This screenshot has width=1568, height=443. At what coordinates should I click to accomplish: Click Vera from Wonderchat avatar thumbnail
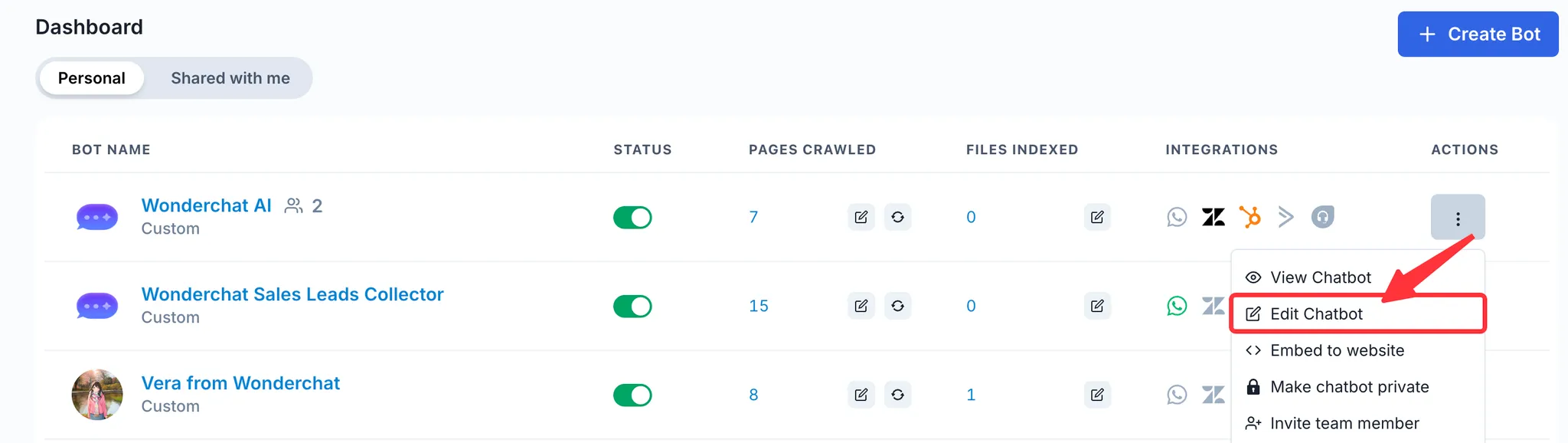(x=97, y=395)
